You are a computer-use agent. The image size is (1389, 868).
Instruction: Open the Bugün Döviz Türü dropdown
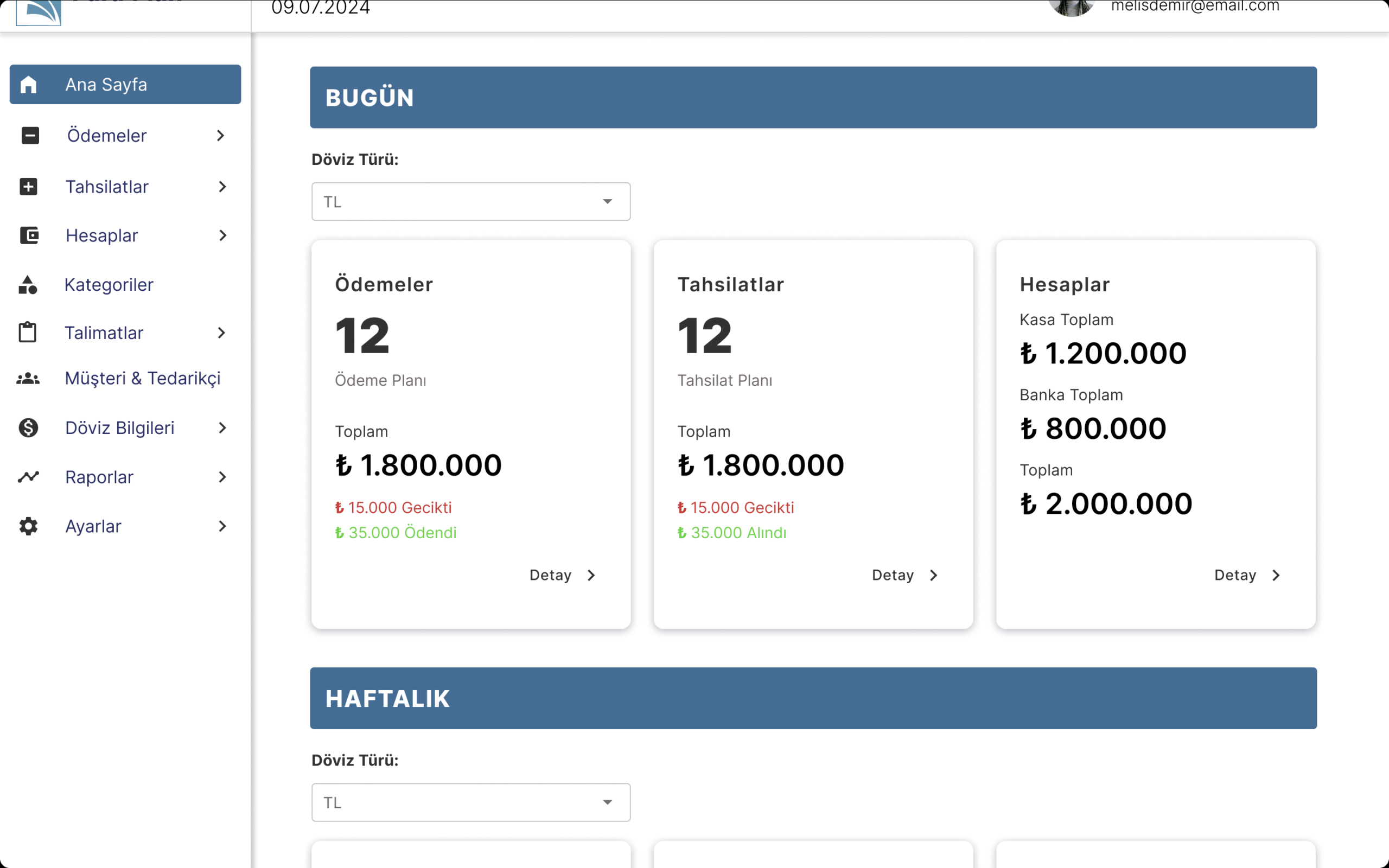(470, 201)
